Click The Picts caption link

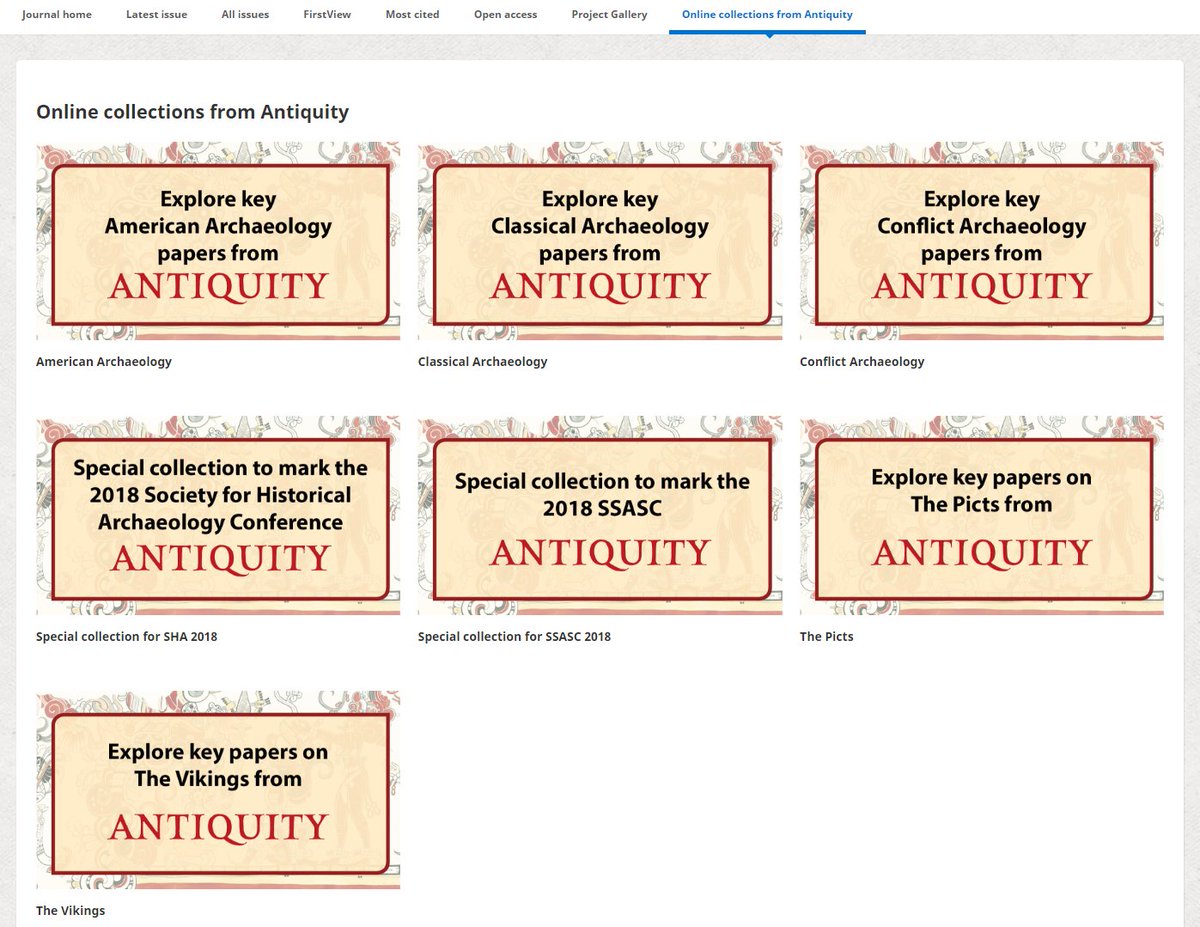827,637
